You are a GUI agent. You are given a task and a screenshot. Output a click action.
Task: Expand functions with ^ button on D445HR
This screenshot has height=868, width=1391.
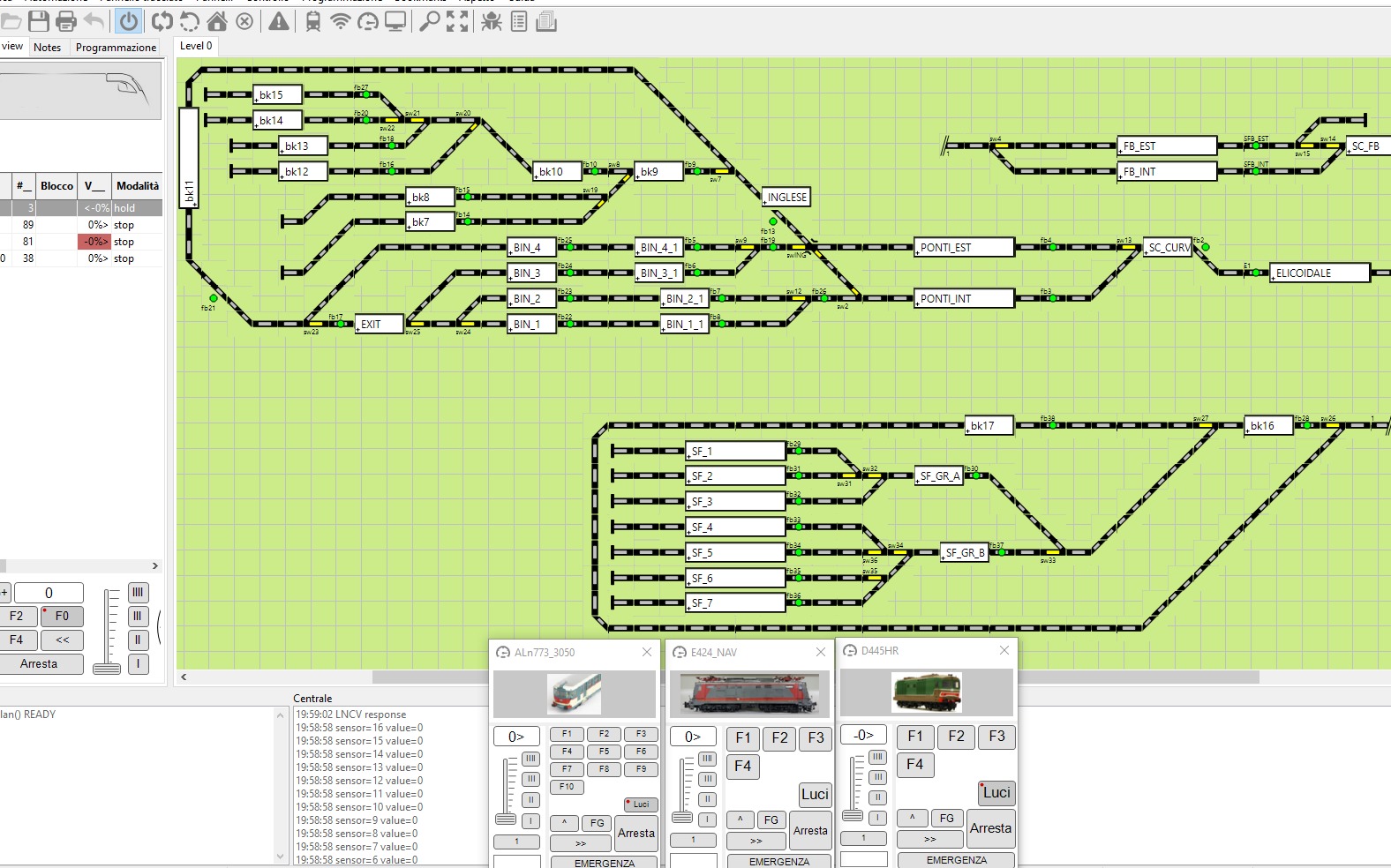pos(913,818)
